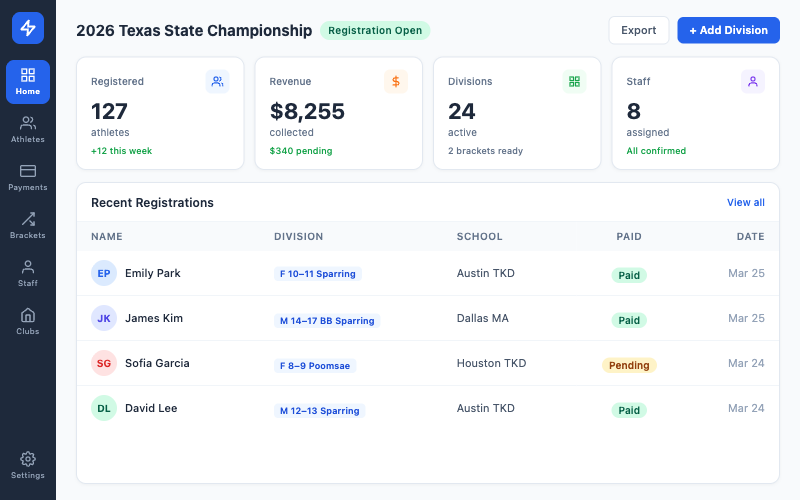Open the Home sidebar section
The image size is (800, 500).
click(28, 82)
